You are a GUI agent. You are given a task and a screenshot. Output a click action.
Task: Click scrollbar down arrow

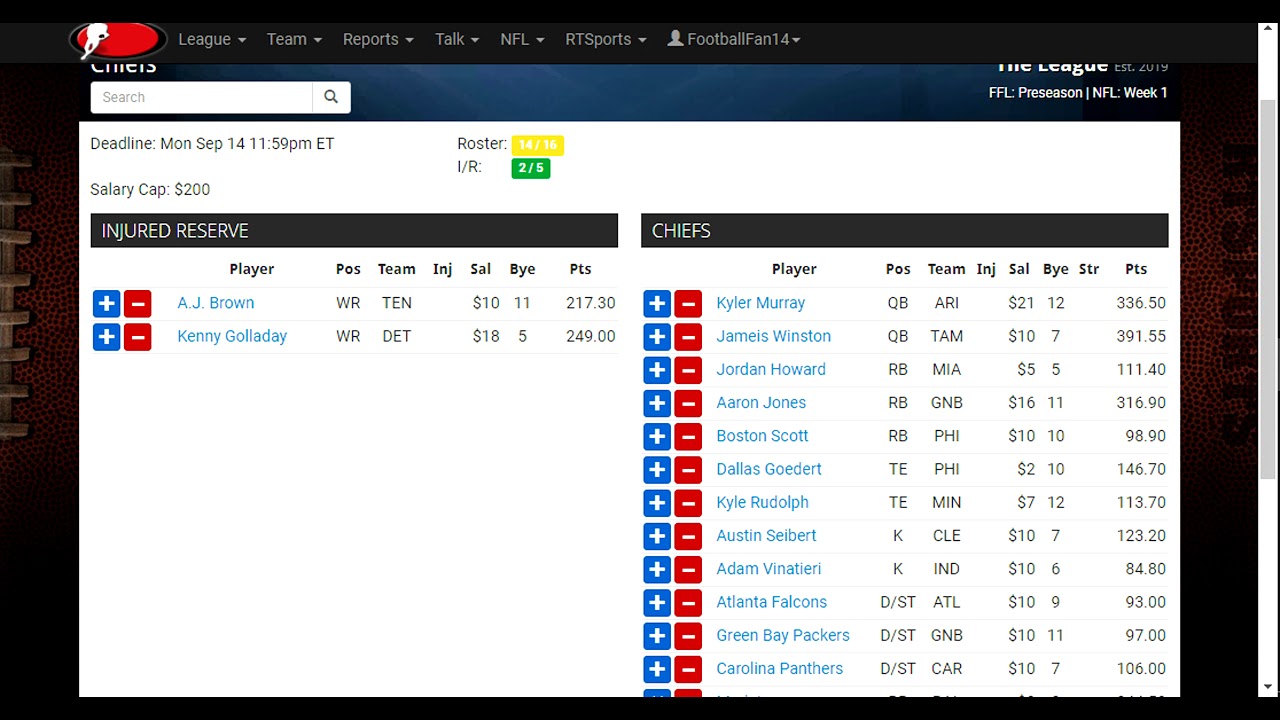pyautogui.click(x=1268, y=687)
